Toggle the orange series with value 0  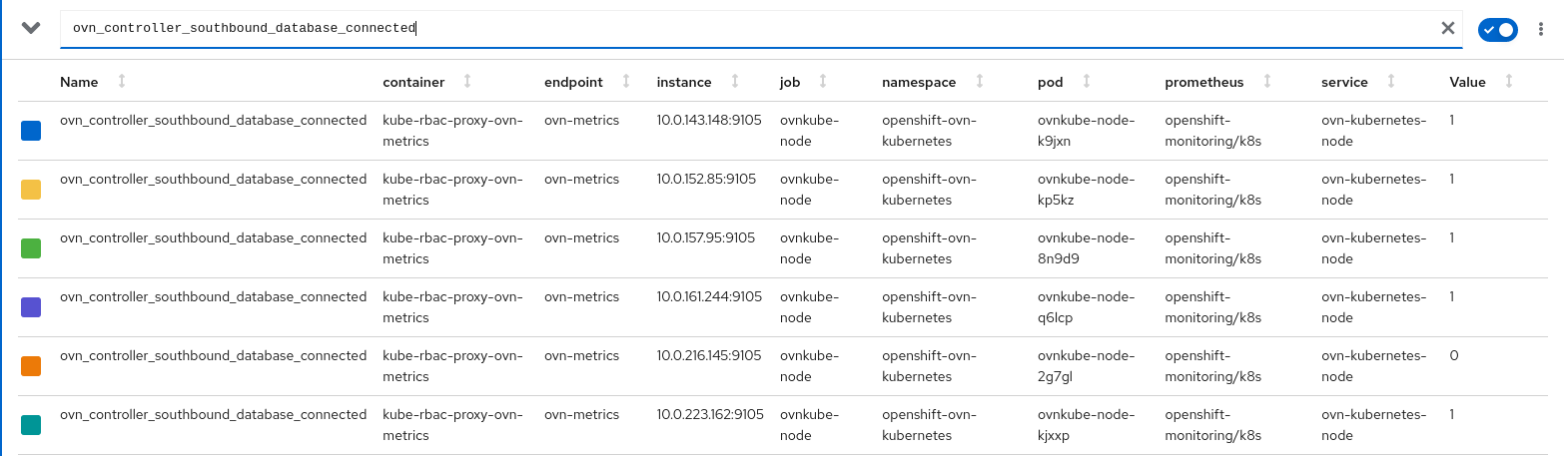pos(31,366)
